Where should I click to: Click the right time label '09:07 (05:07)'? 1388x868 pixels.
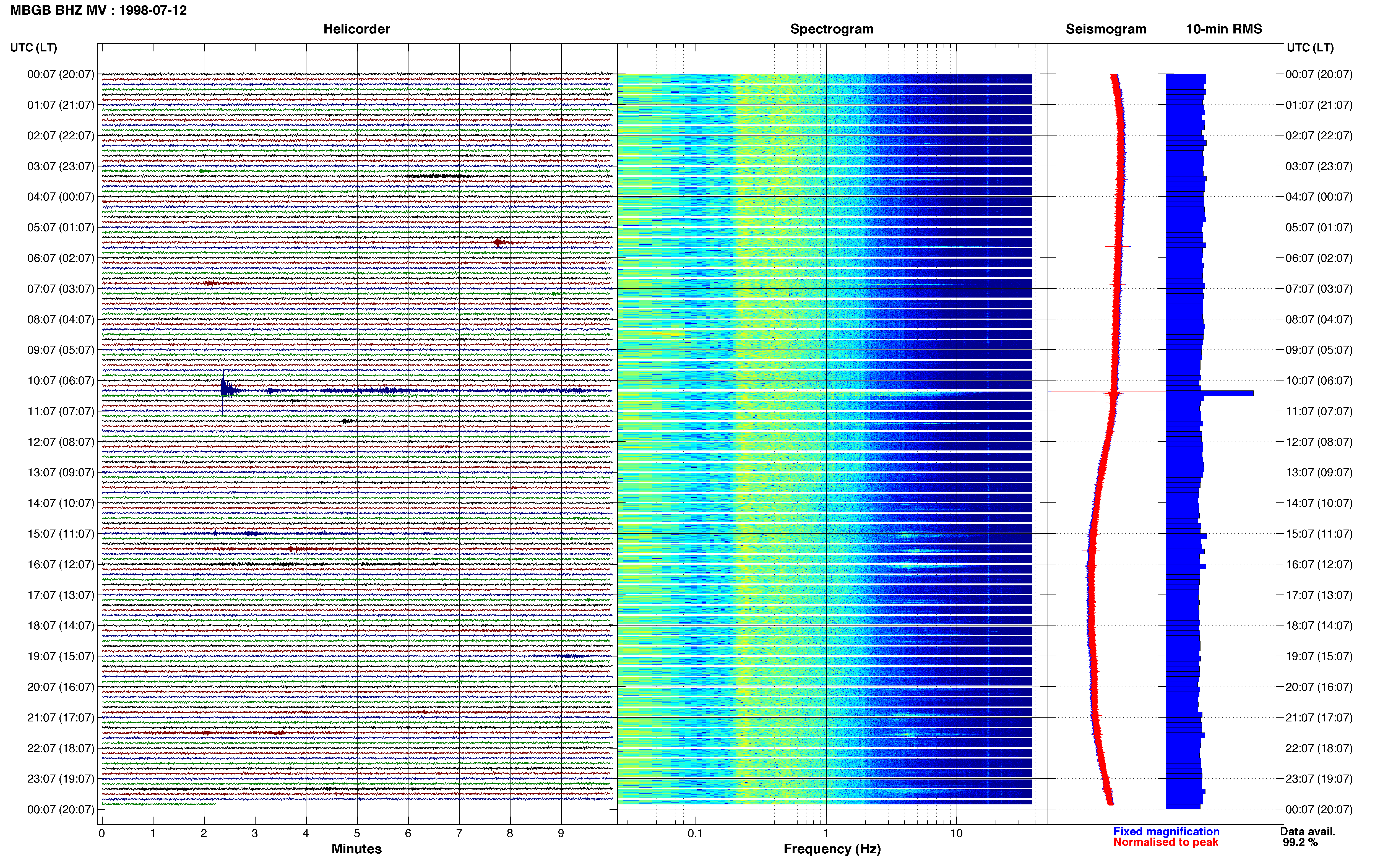[x=1319, y=350]
